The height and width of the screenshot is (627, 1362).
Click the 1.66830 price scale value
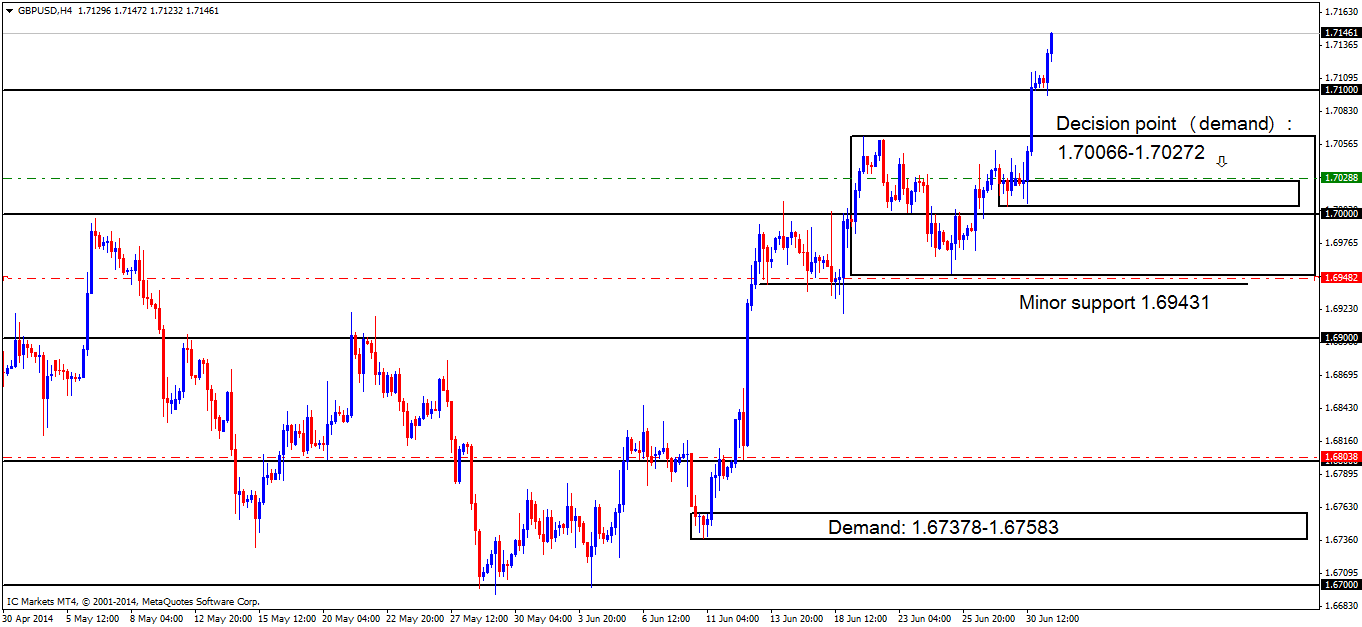coord(1340,605)
